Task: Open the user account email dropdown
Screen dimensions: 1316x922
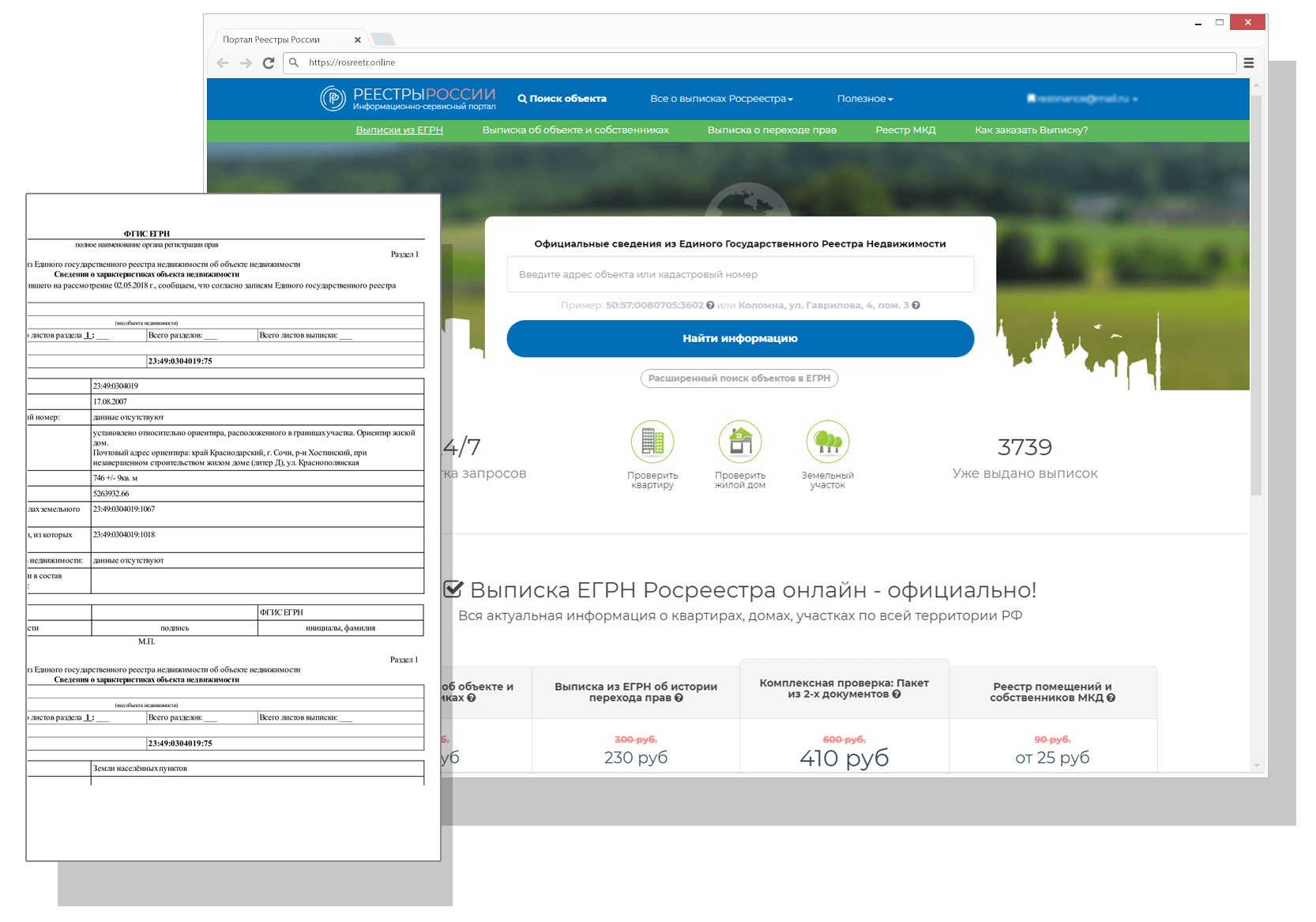Action: [1082, 99]
